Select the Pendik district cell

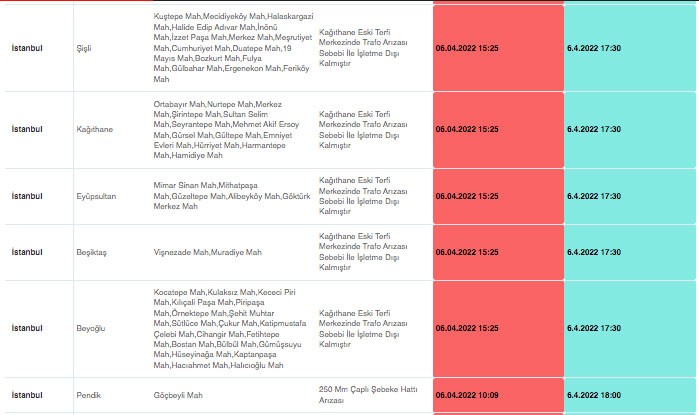pyautogui.click(x=89, y=395)
